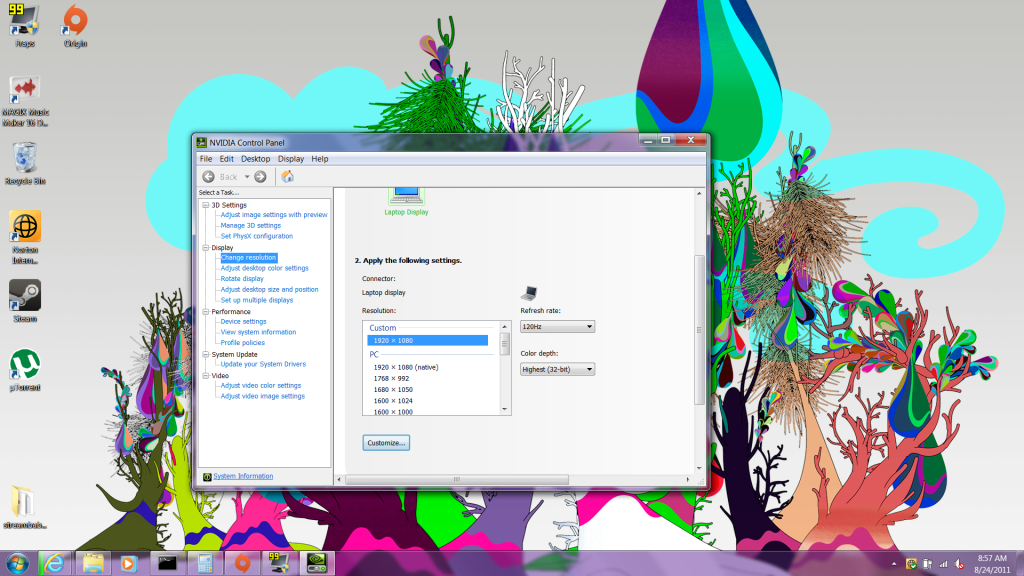Open View system information task
Screen dimensions: 1024x576
[258, 332]
